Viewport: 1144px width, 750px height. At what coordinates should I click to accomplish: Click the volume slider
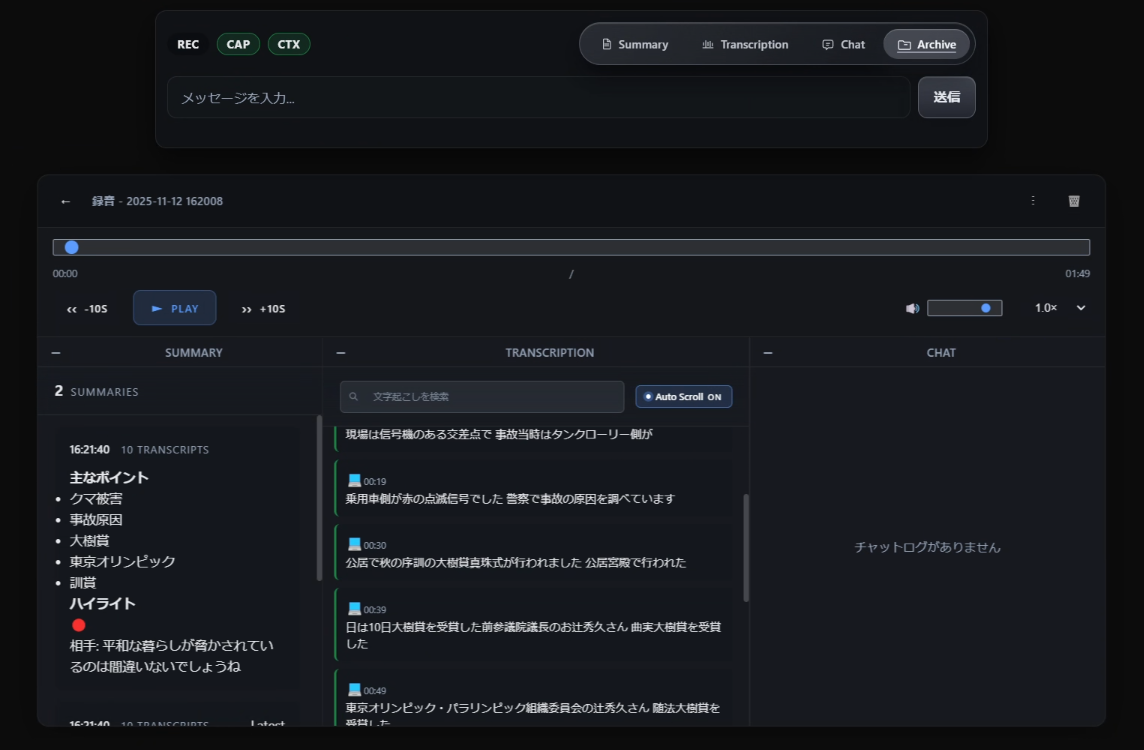pos(964,308)
